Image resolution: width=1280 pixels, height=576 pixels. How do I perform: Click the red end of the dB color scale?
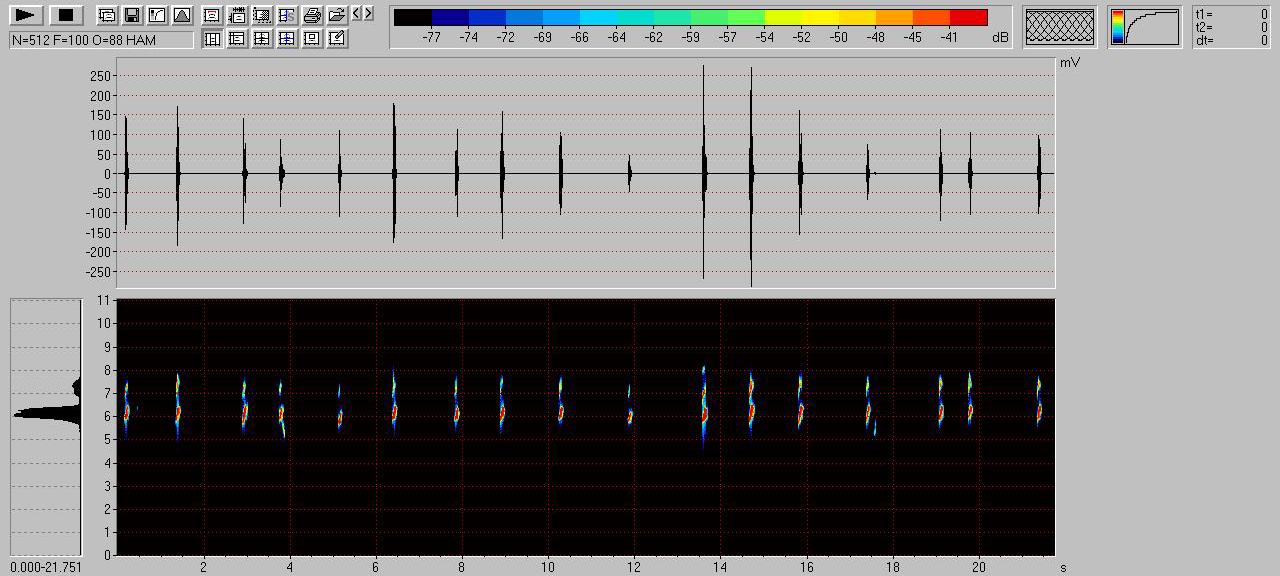click(x=968, y=17)
